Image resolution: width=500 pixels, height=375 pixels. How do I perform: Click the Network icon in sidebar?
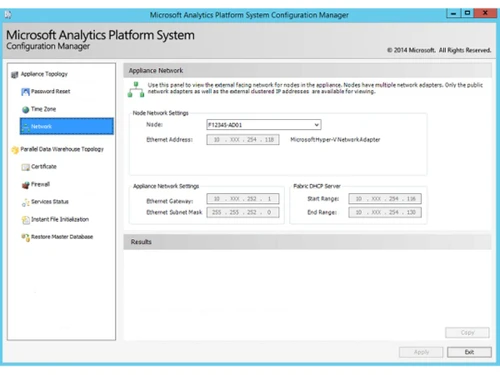pyautogui.click(x=25, y=127)
